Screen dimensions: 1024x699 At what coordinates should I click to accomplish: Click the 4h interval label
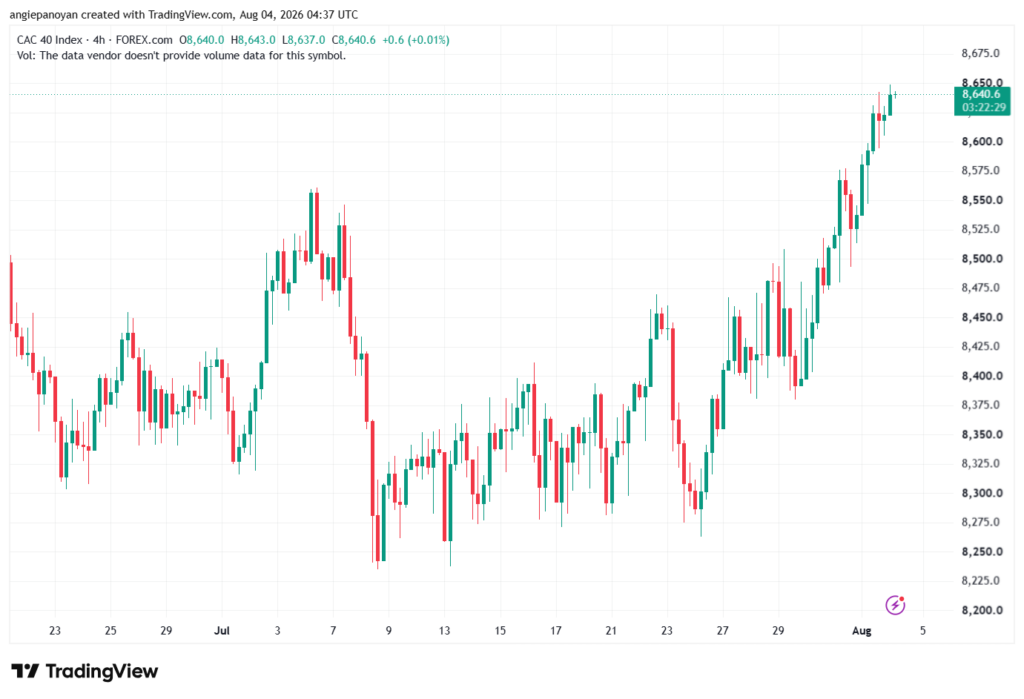[x=99, y=40]
